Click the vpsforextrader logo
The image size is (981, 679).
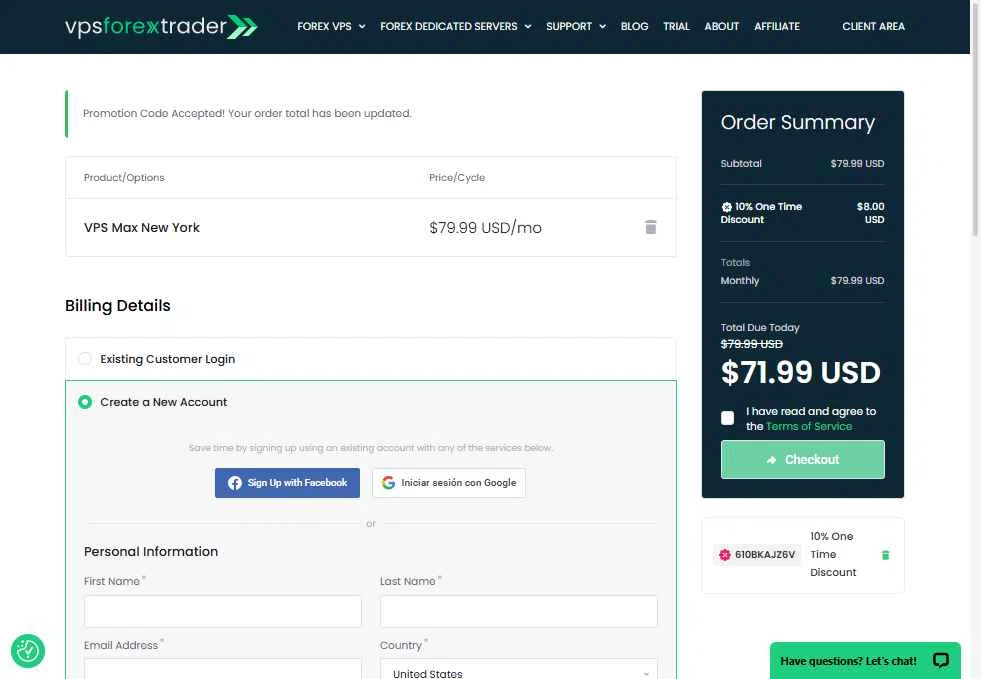pyautogui.click(x=161, y=26)
